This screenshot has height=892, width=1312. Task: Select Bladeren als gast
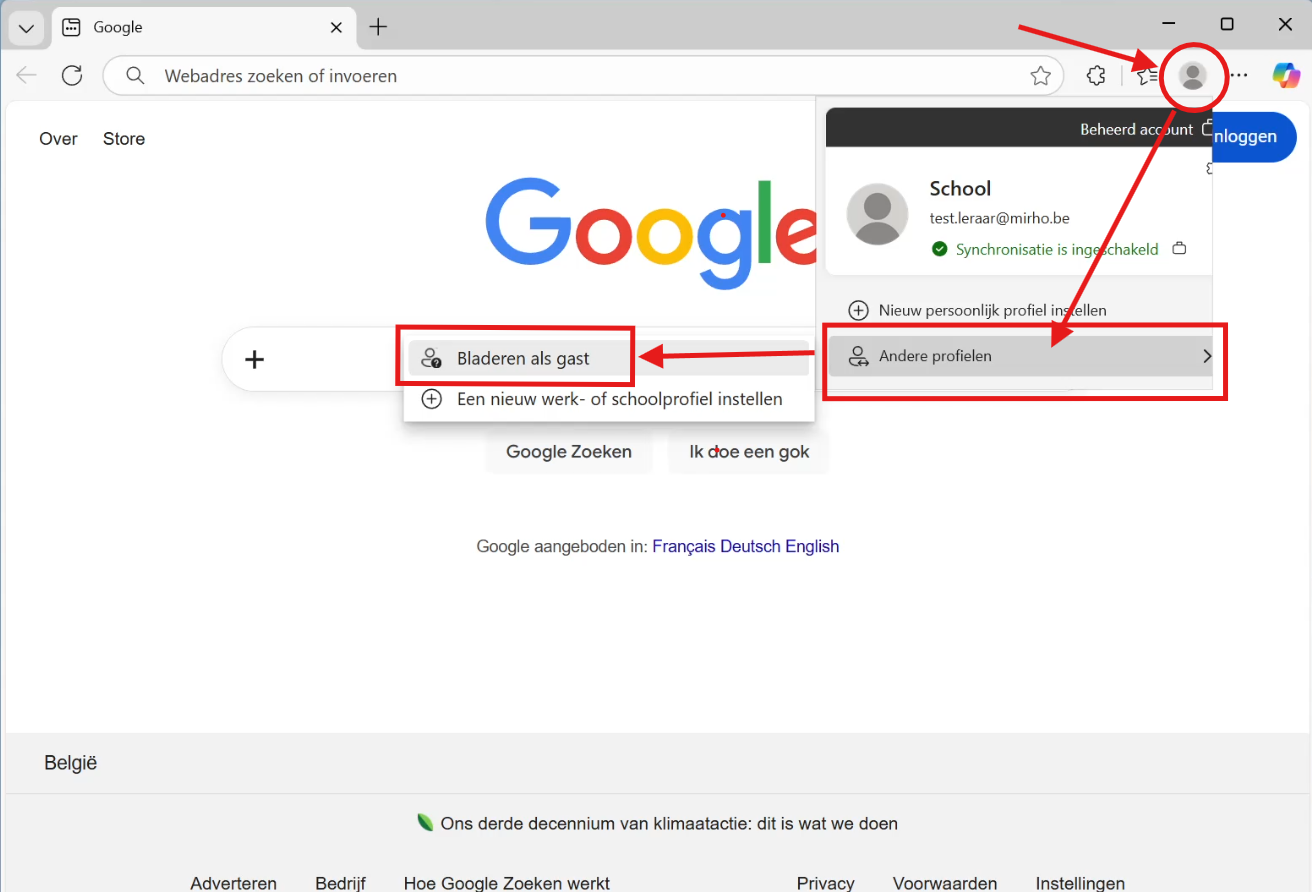pyautogui.click(x=523, y=359)
